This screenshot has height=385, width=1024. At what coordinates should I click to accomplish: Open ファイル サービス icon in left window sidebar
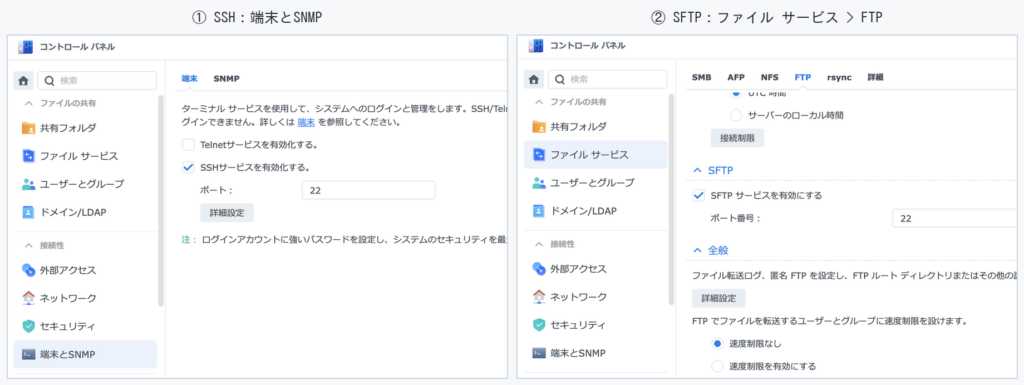click(x=28, y=156)
